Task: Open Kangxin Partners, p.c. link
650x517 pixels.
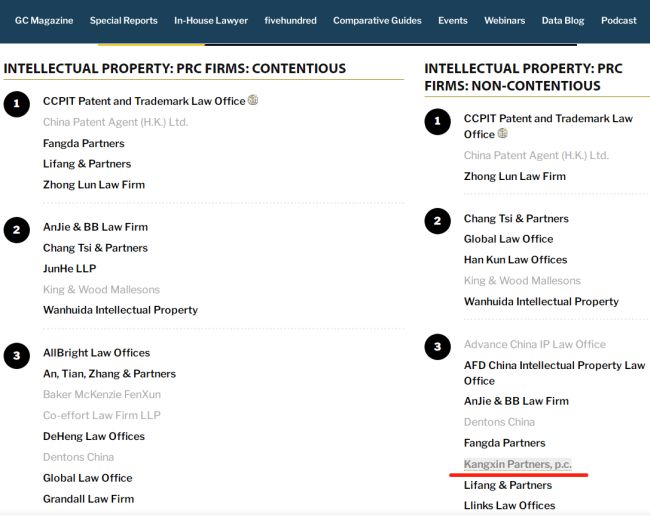Action: point(518,464)
